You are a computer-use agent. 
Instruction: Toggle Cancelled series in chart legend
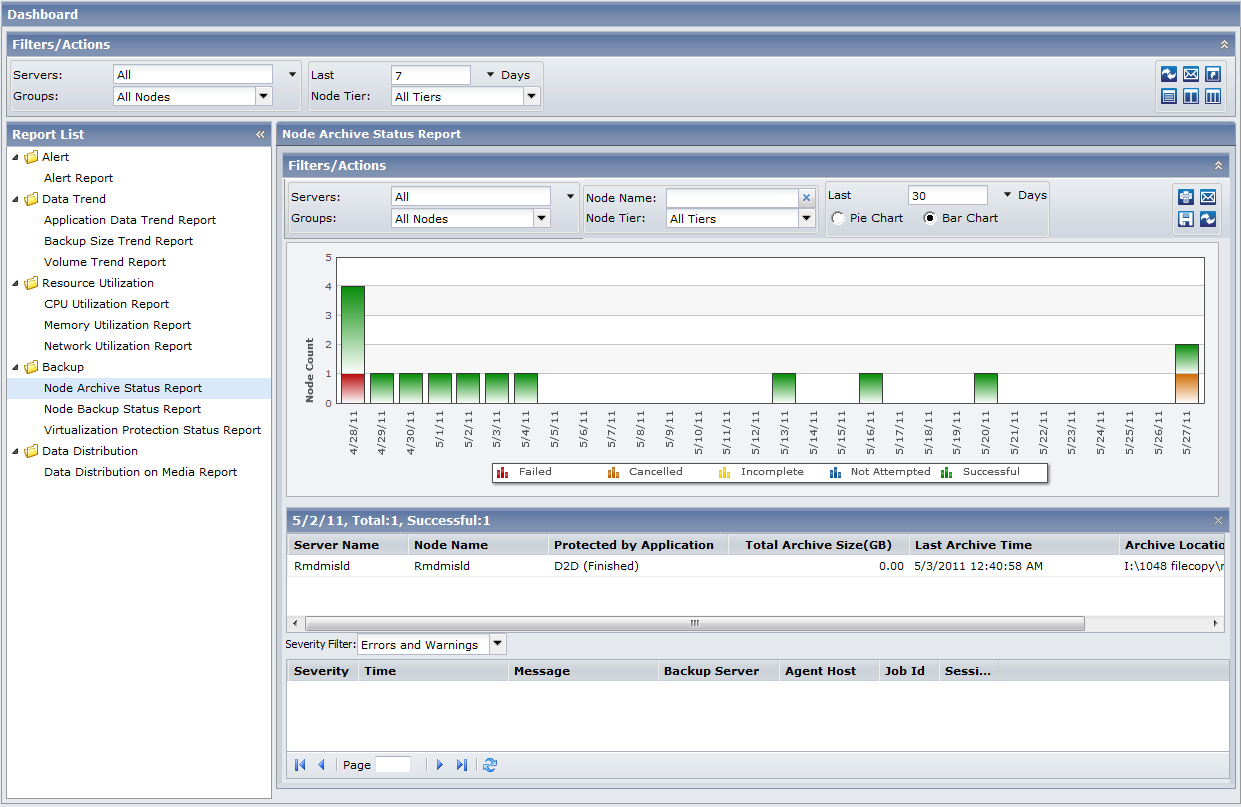[x=644, y=472]
